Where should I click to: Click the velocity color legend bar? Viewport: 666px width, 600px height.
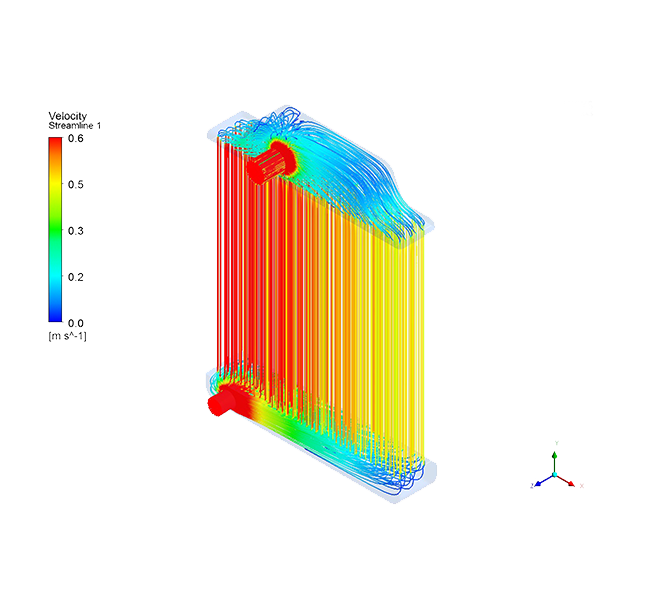tap(55, 229)
